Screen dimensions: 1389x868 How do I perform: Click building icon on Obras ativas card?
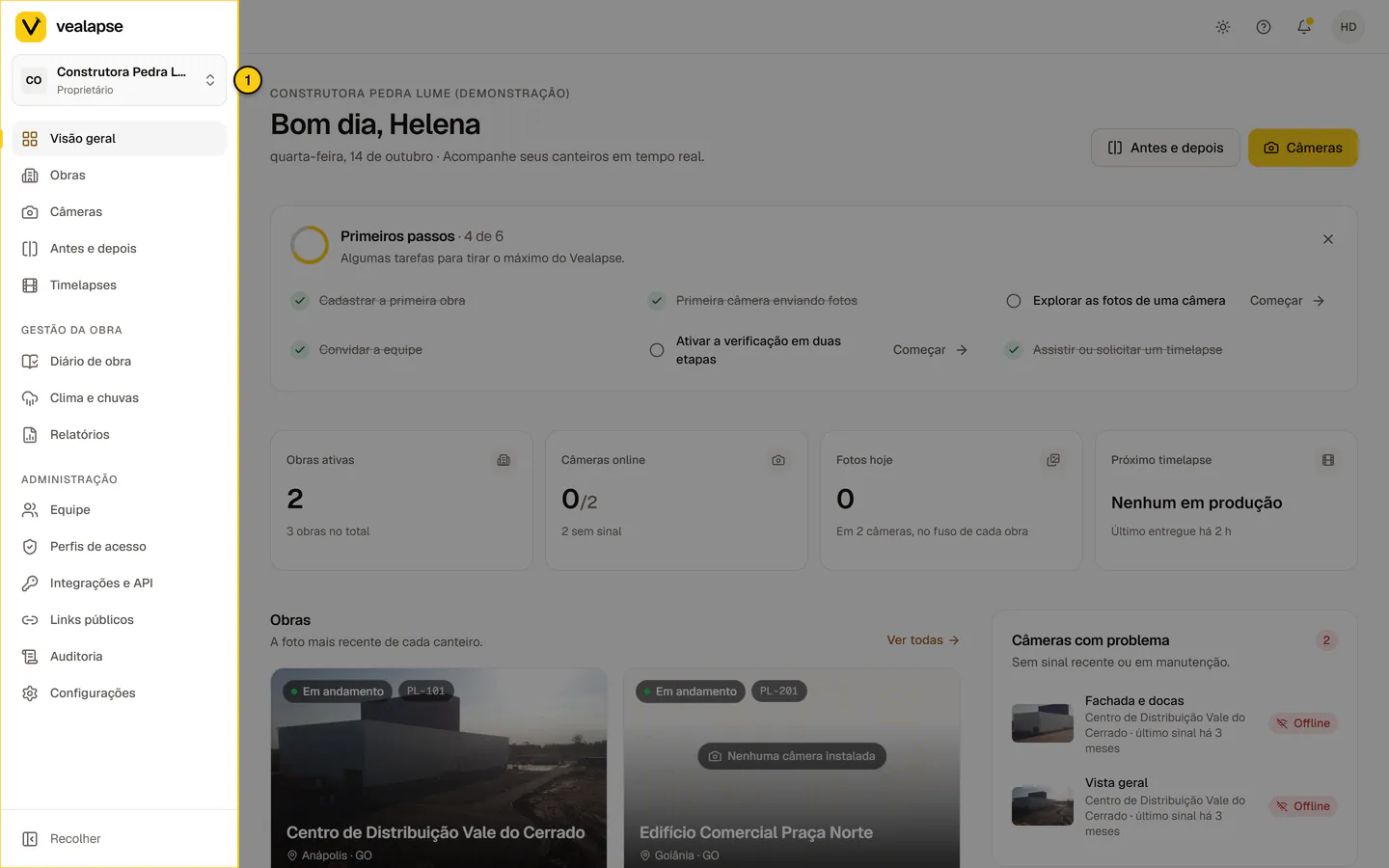[x=504, y=460]
